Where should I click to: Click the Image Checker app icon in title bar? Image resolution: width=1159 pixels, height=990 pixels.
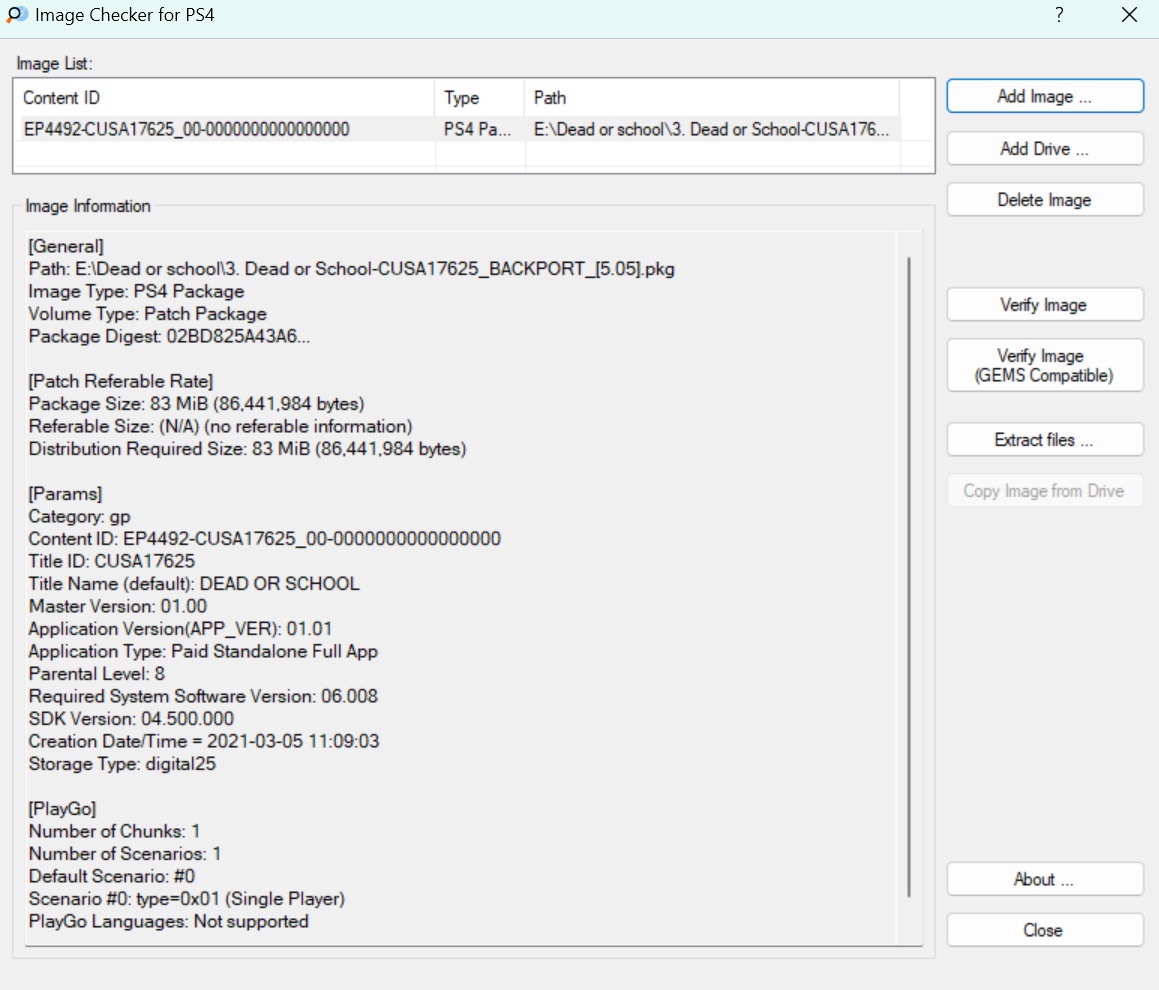tap(16, 16)
